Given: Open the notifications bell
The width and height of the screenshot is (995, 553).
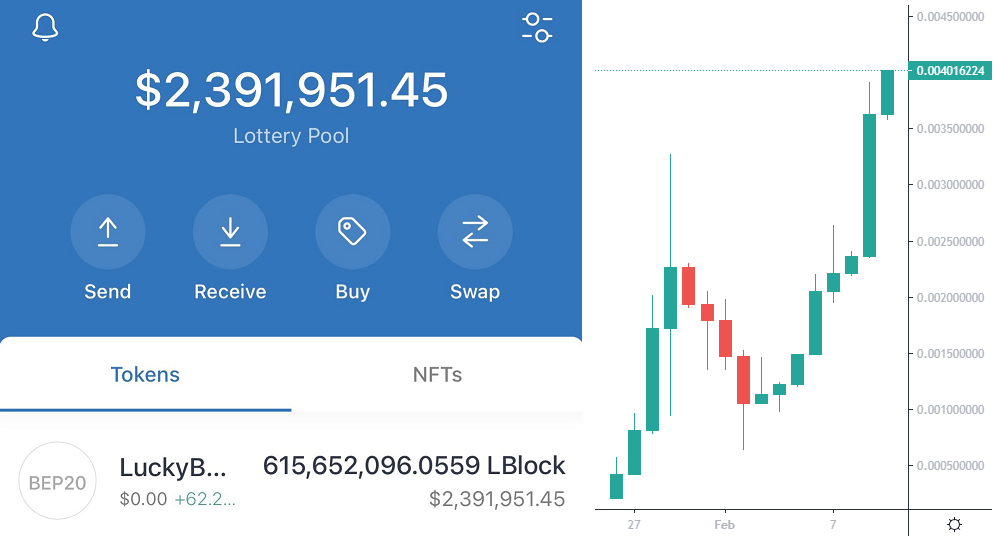Looking at the screenshot, I should tap(45, 27).
